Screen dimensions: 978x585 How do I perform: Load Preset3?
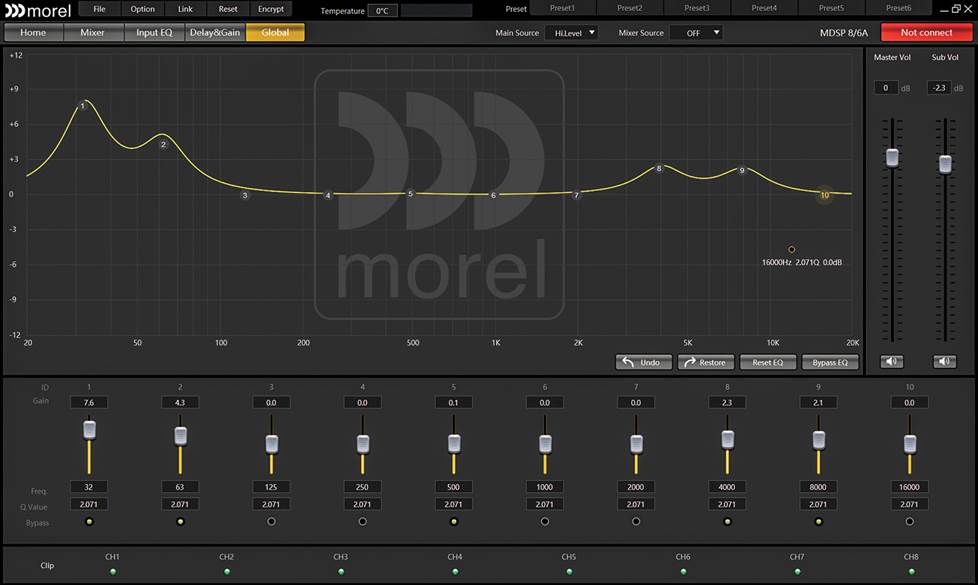[697, 8]
